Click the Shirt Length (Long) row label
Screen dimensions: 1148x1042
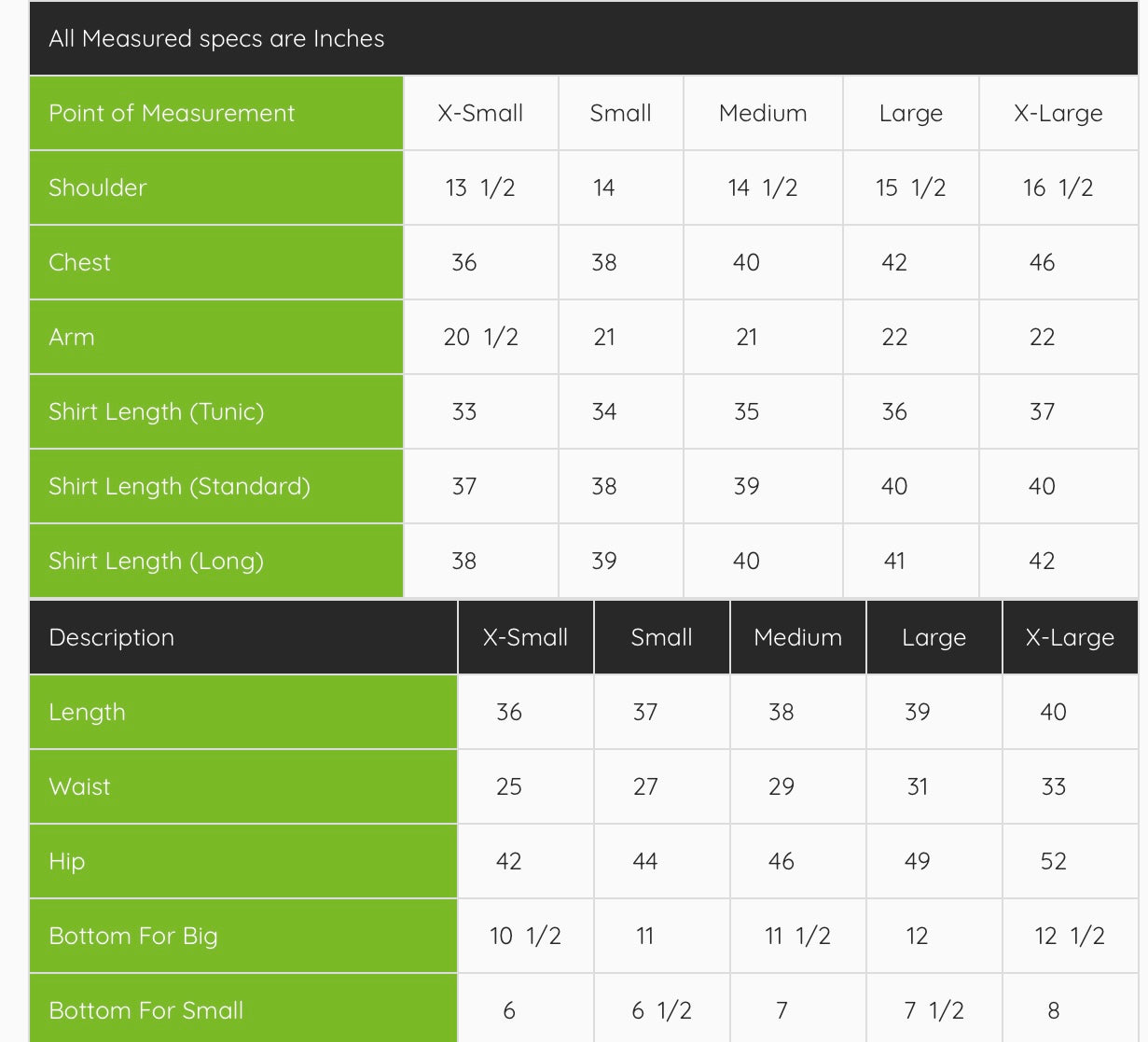coord(156,561)
